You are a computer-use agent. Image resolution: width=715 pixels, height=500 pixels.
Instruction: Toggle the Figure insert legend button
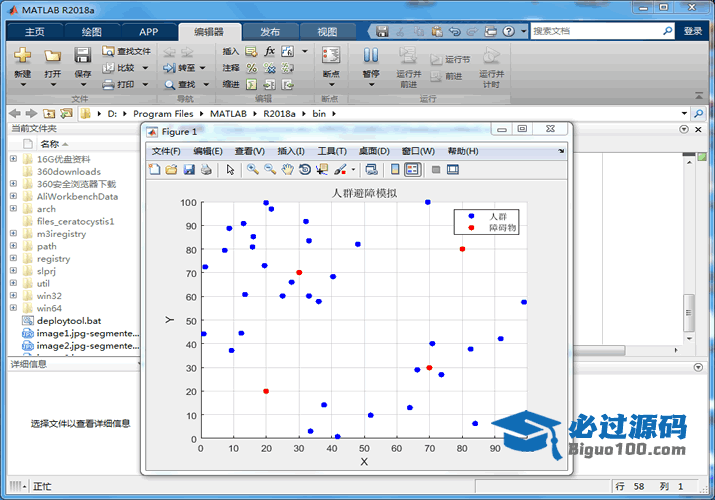[x=412, y=170]
